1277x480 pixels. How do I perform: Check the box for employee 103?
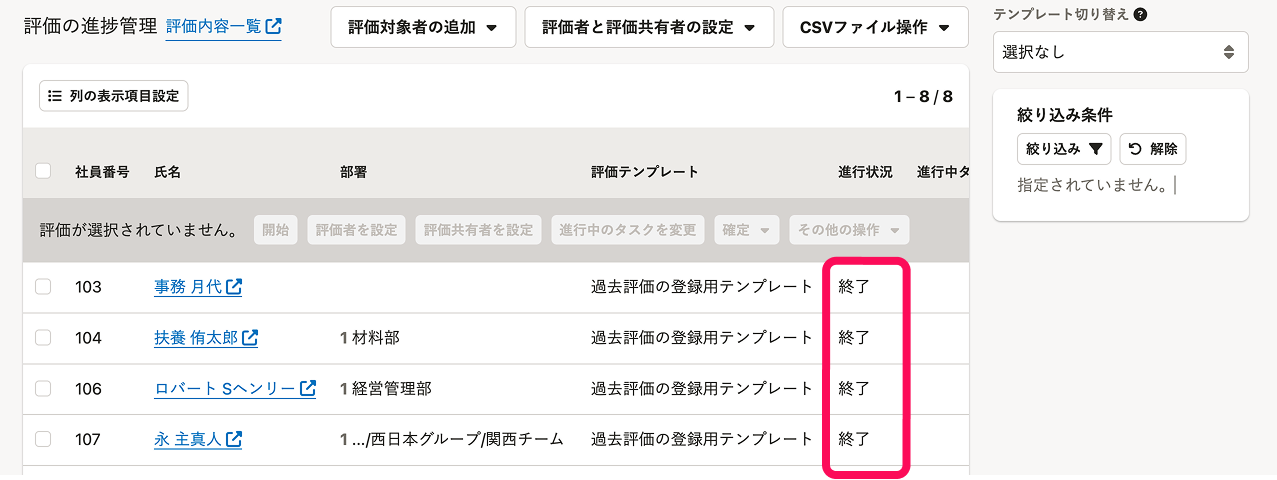click(43, 287)
